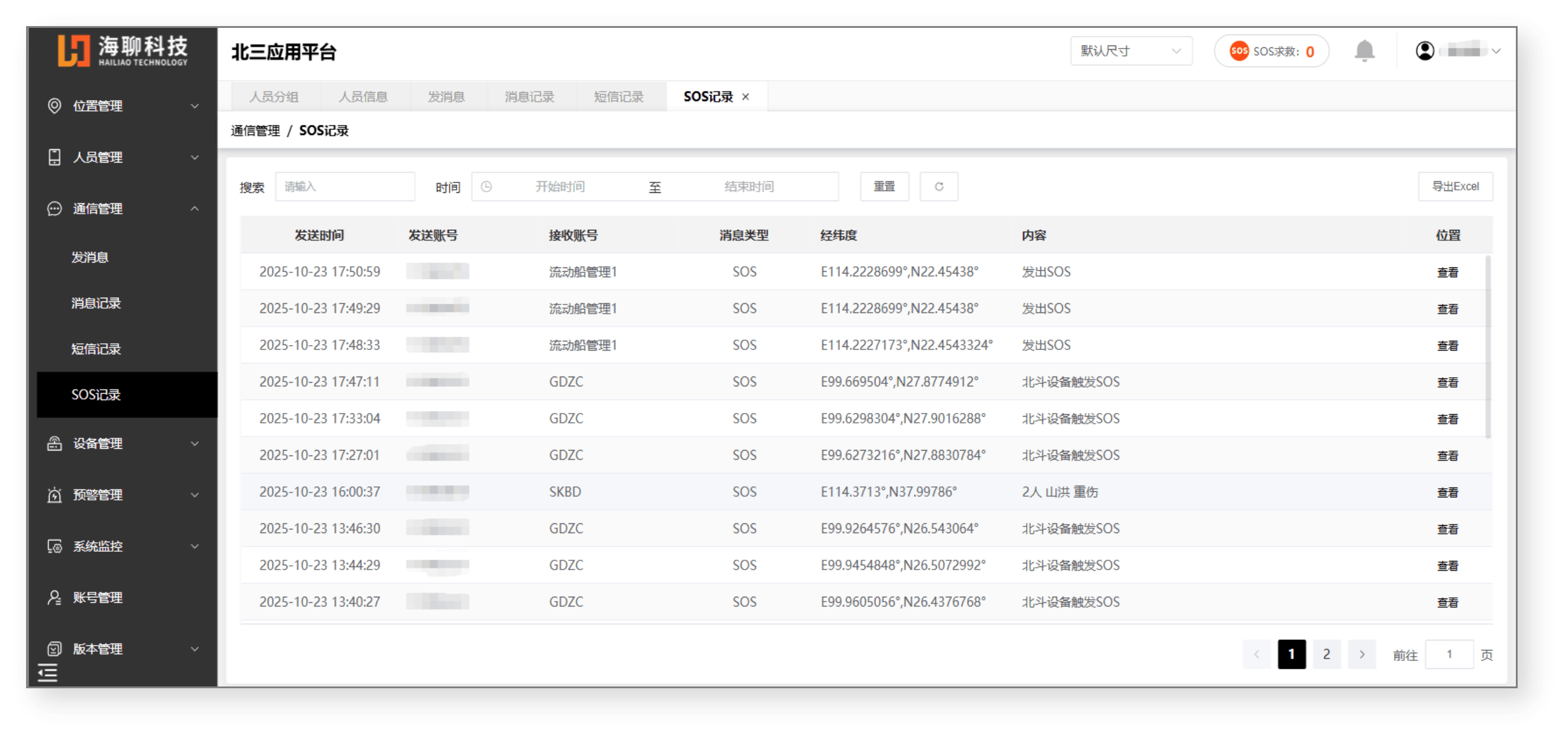Click the SKBD receiving account cell

565,492
